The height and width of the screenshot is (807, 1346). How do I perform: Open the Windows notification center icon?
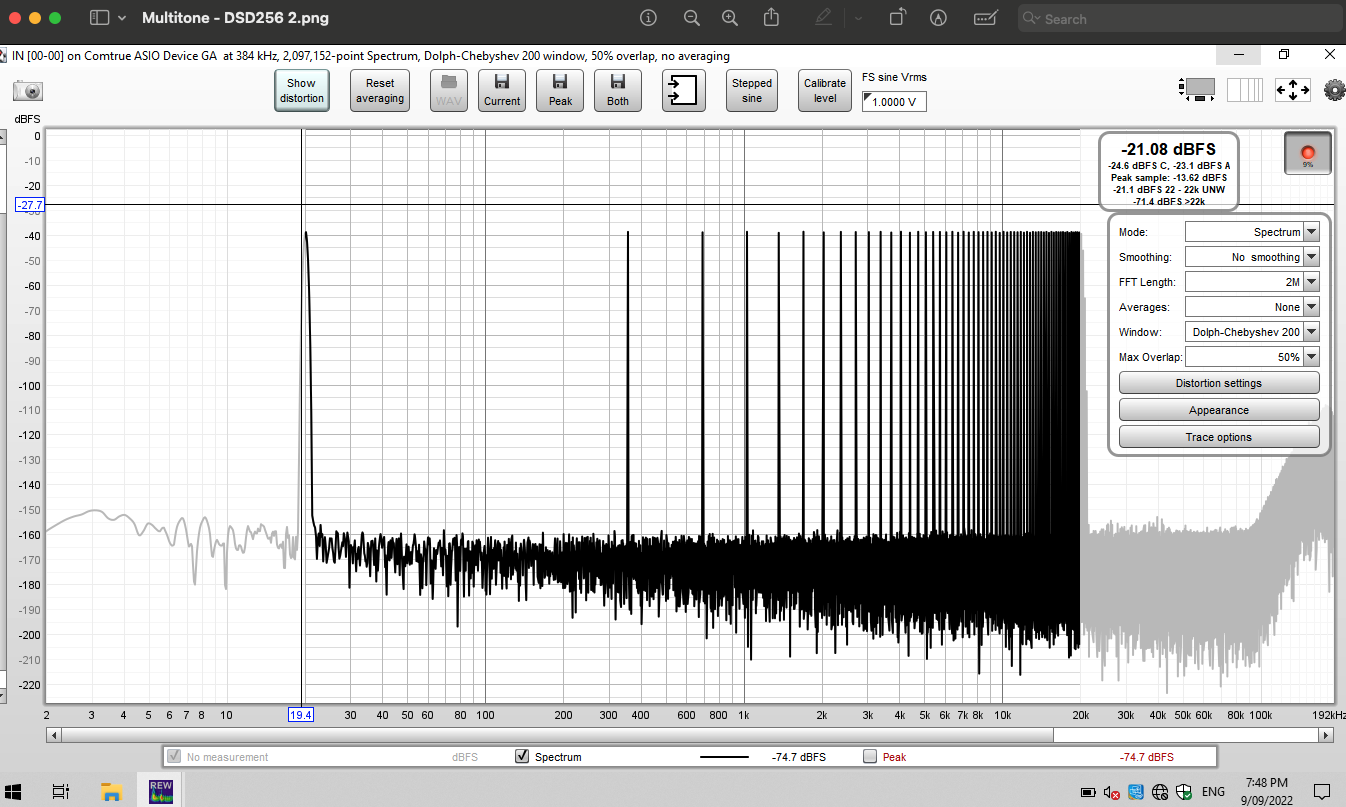1321,792
